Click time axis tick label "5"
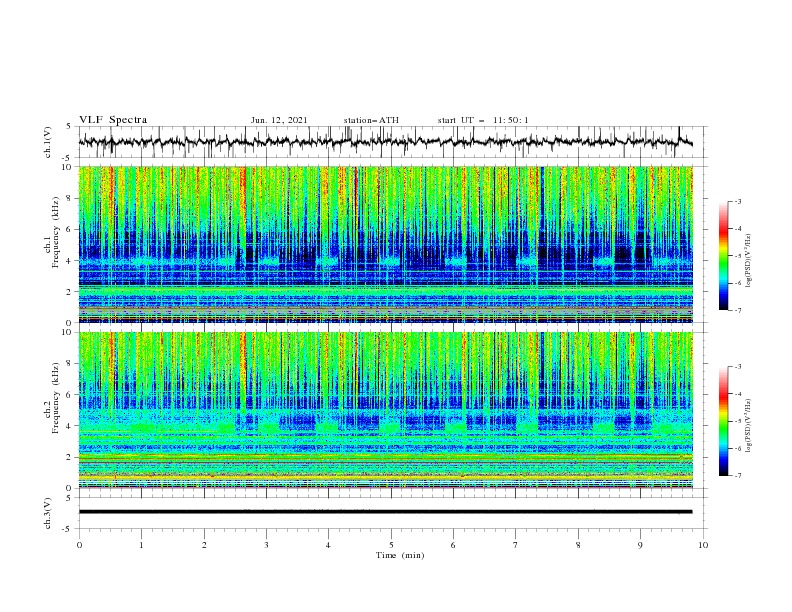This screenshot has height=612, width=792. pos(391,545)
